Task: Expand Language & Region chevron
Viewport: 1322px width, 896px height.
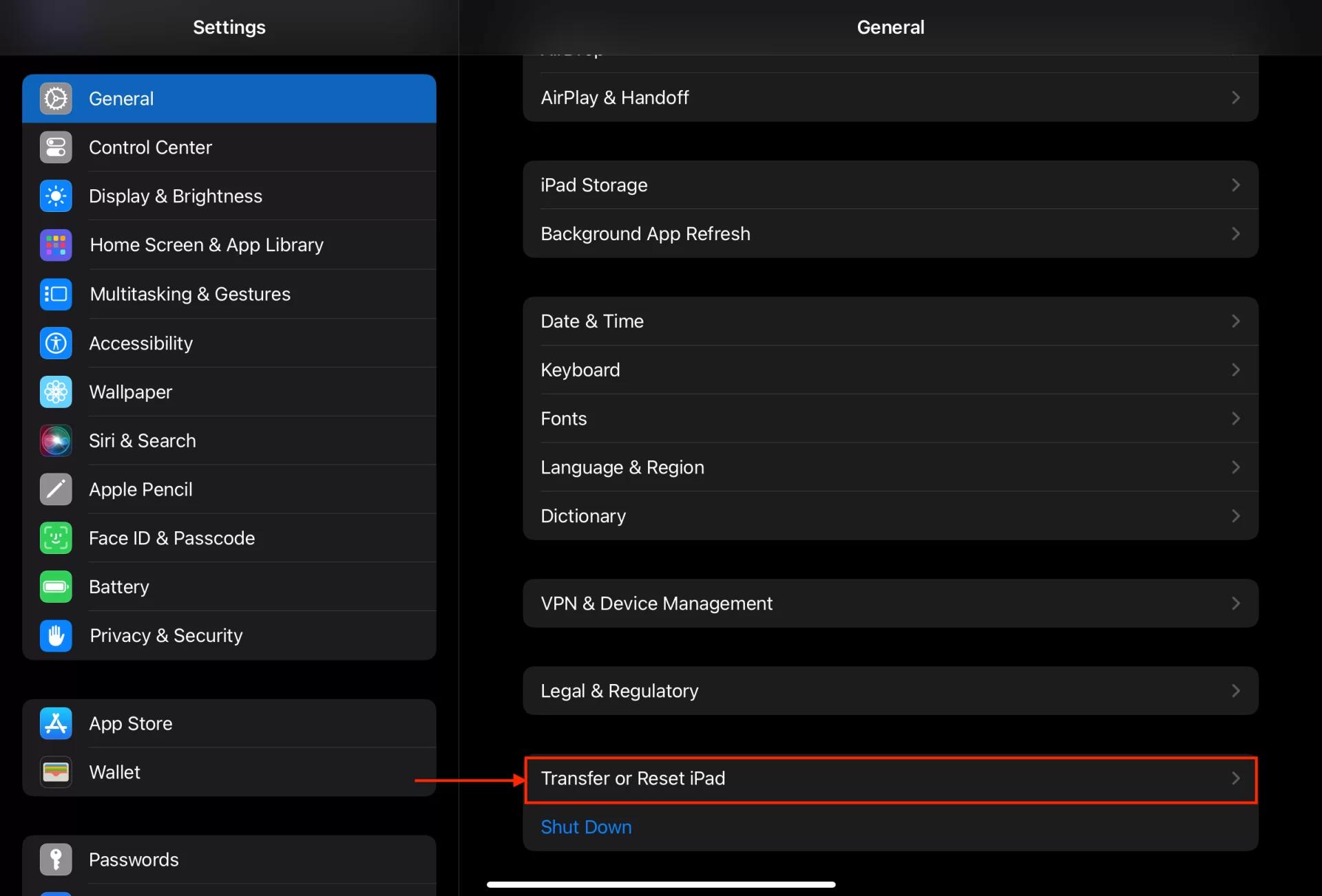Action: (x=1236, y=467)
